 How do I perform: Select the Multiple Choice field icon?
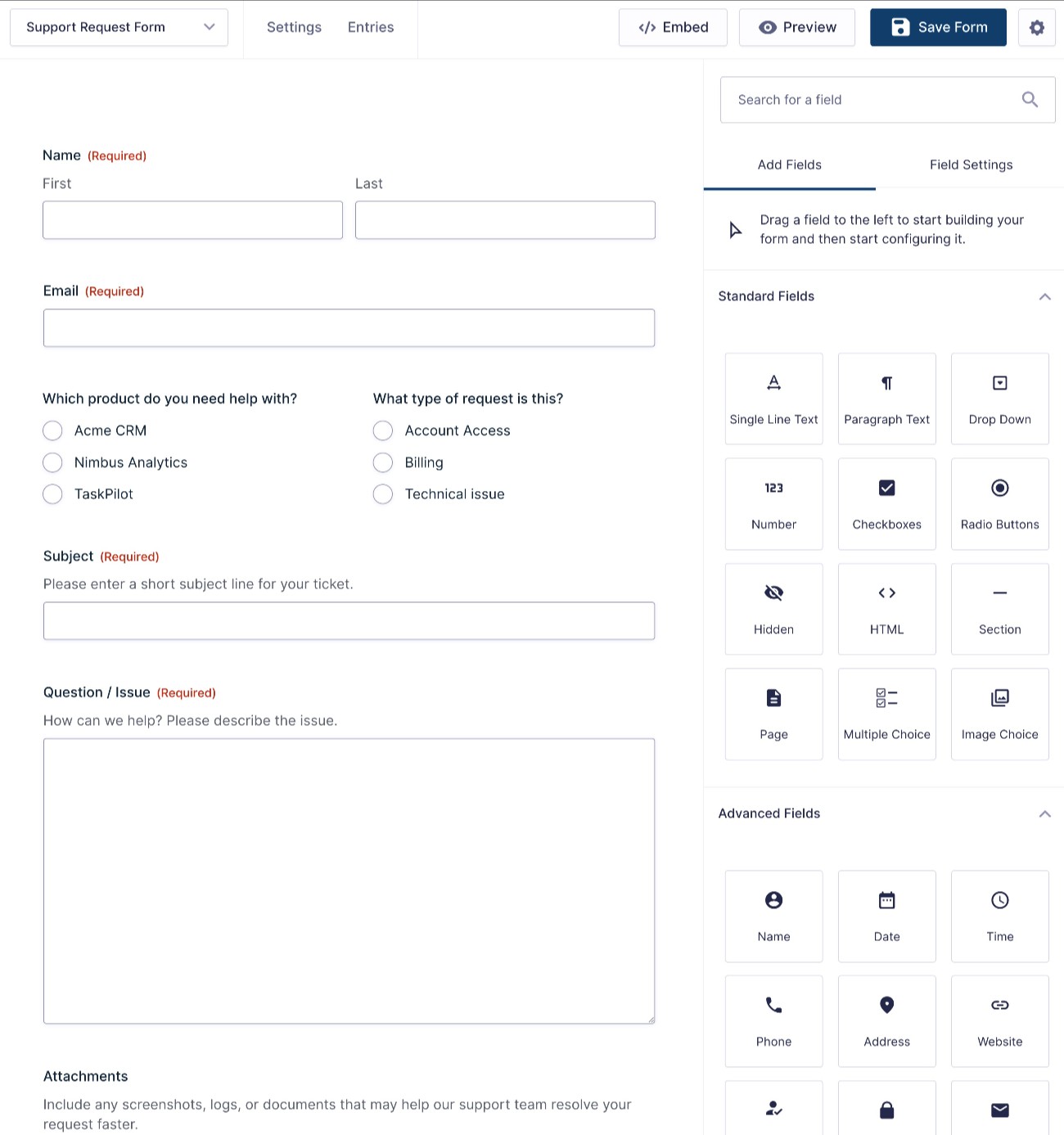pyautogui.click(x=886, y=714)
